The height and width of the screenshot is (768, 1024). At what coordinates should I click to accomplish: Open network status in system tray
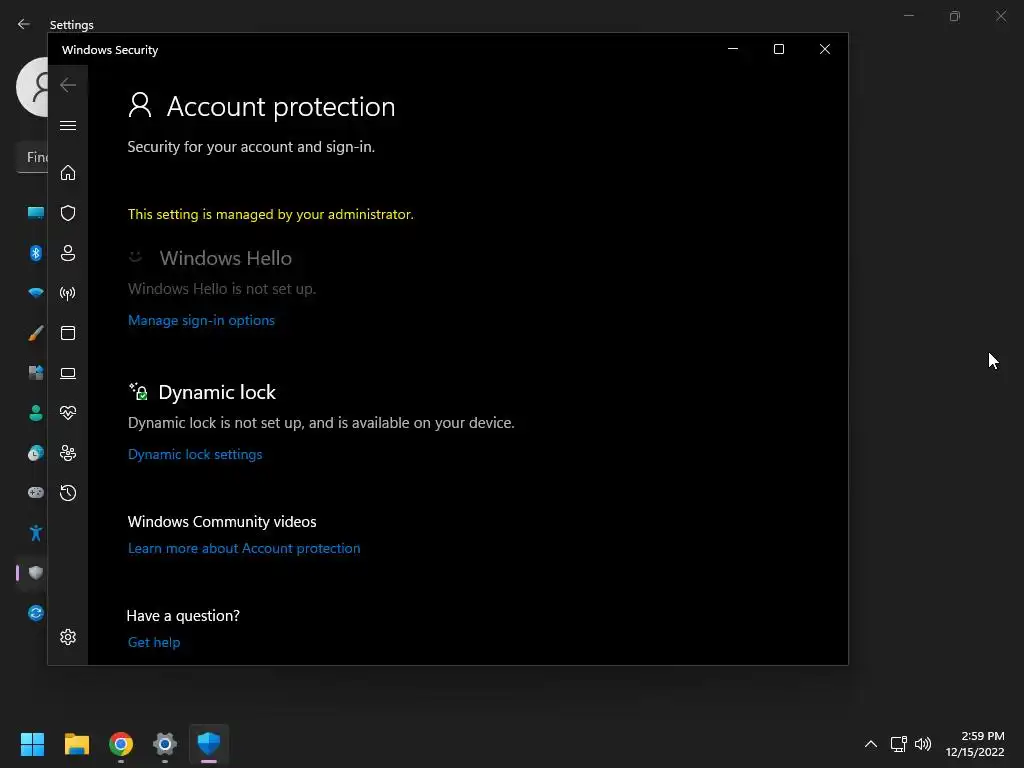pyautogui.click(x=899, y=744)
